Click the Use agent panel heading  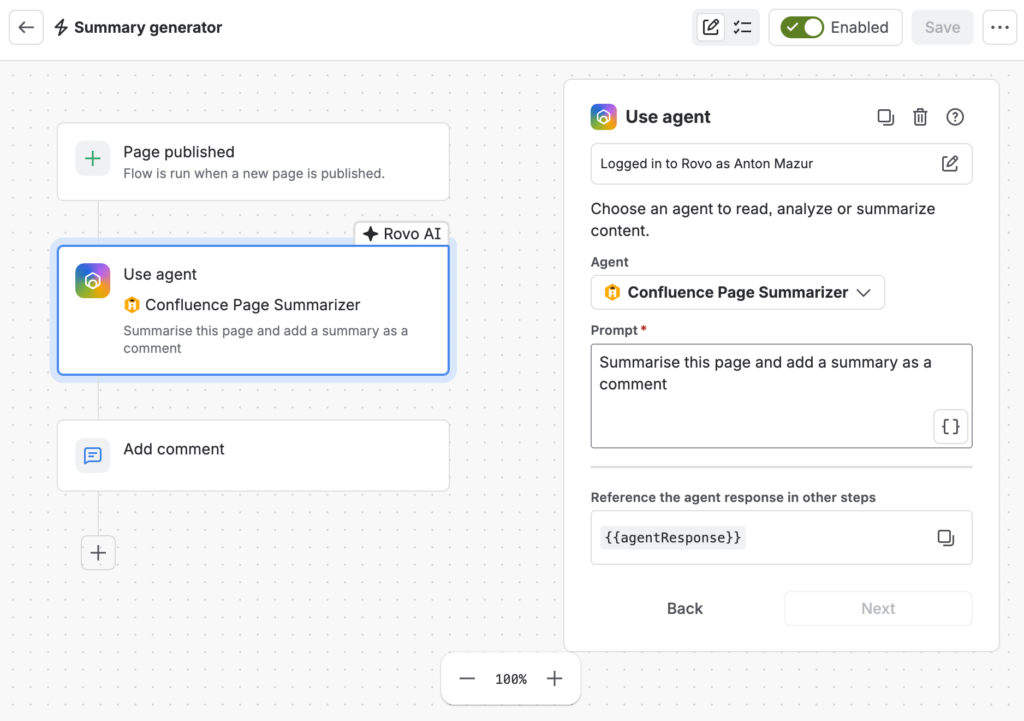[667, 117]
